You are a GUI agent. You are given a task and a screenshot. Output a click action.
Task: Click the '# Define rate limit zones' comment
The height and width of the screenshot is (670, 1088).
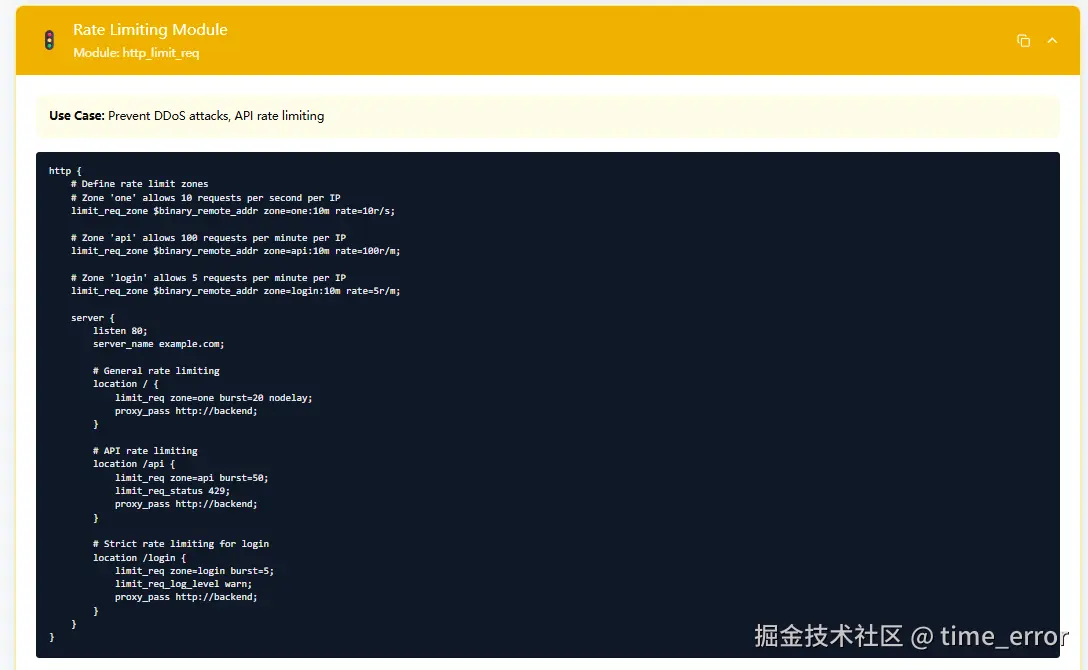pos(139,184)
